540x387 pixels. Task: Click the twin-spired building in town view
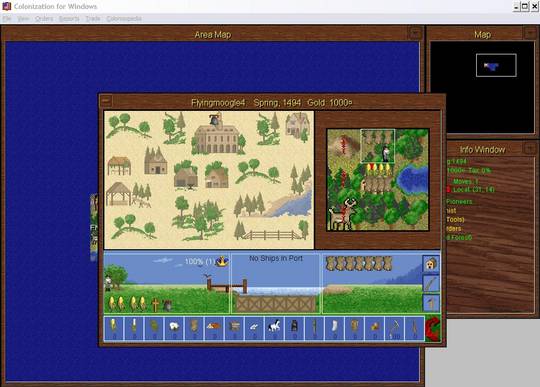tap(156, 161)
